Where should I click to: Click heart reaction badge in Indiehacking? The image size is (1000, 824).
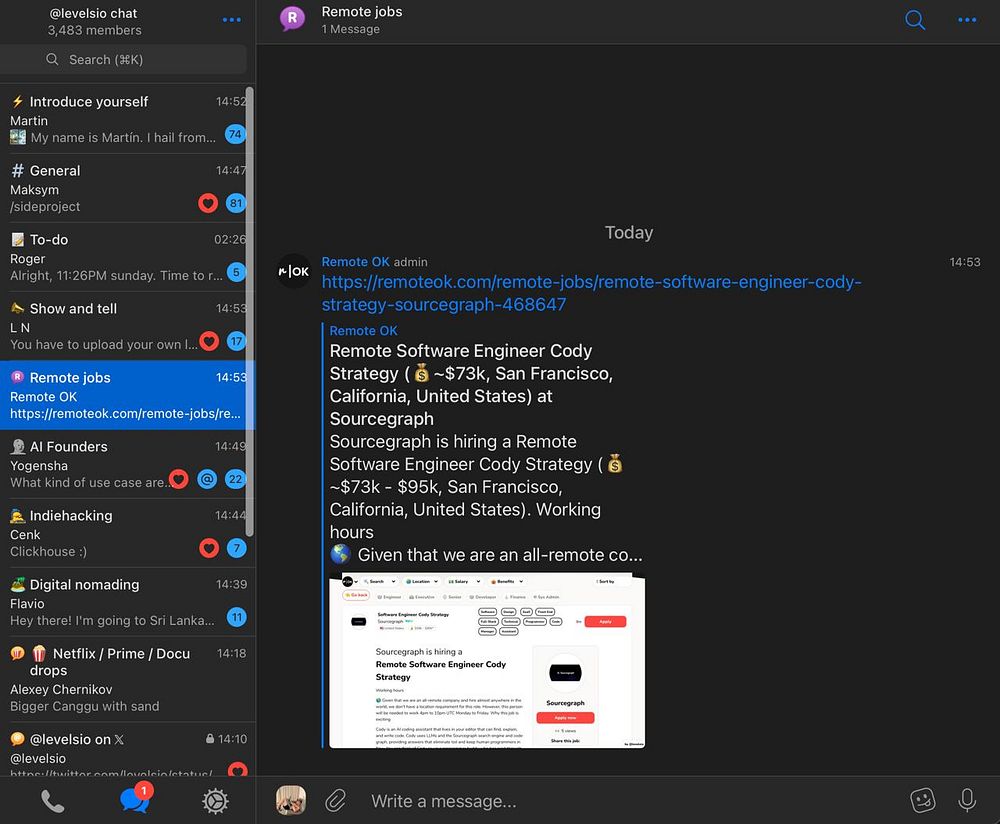tap(209, 548)
